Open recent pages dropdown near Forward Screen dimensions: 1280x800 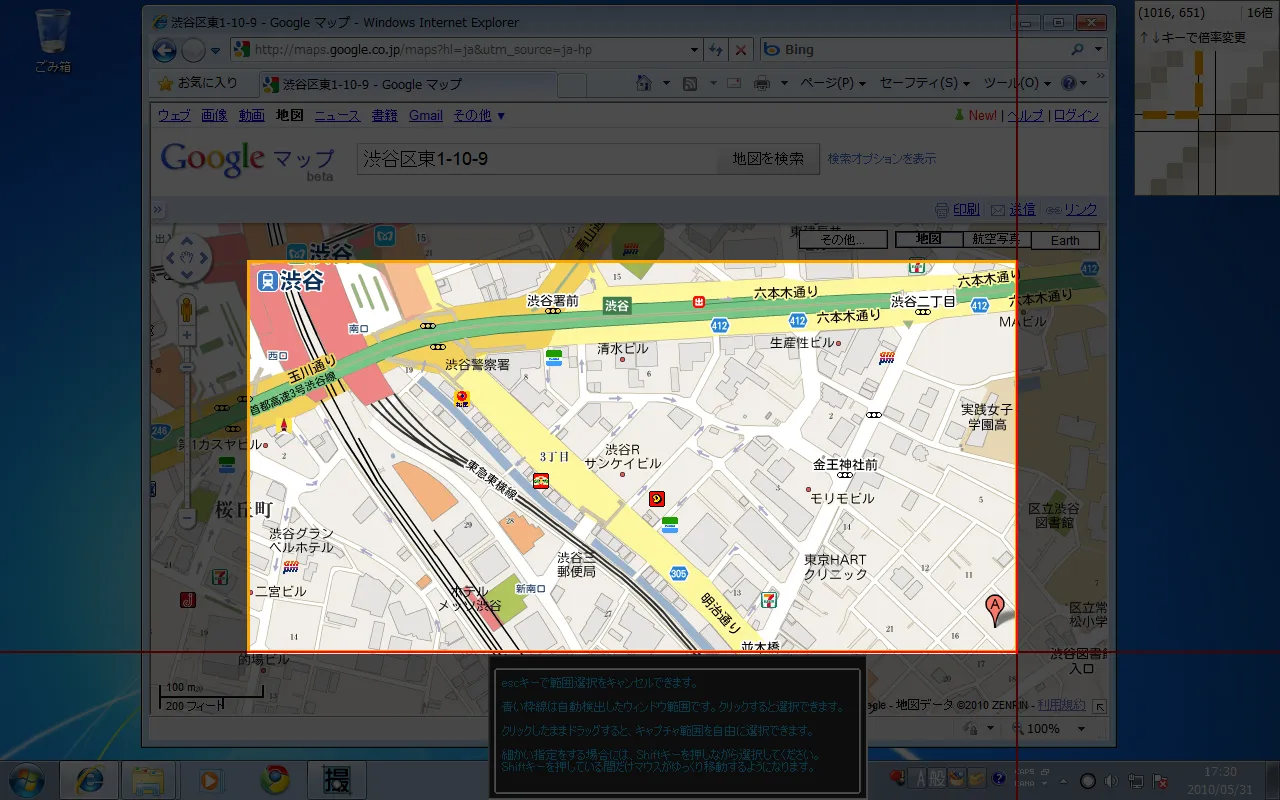215,50
